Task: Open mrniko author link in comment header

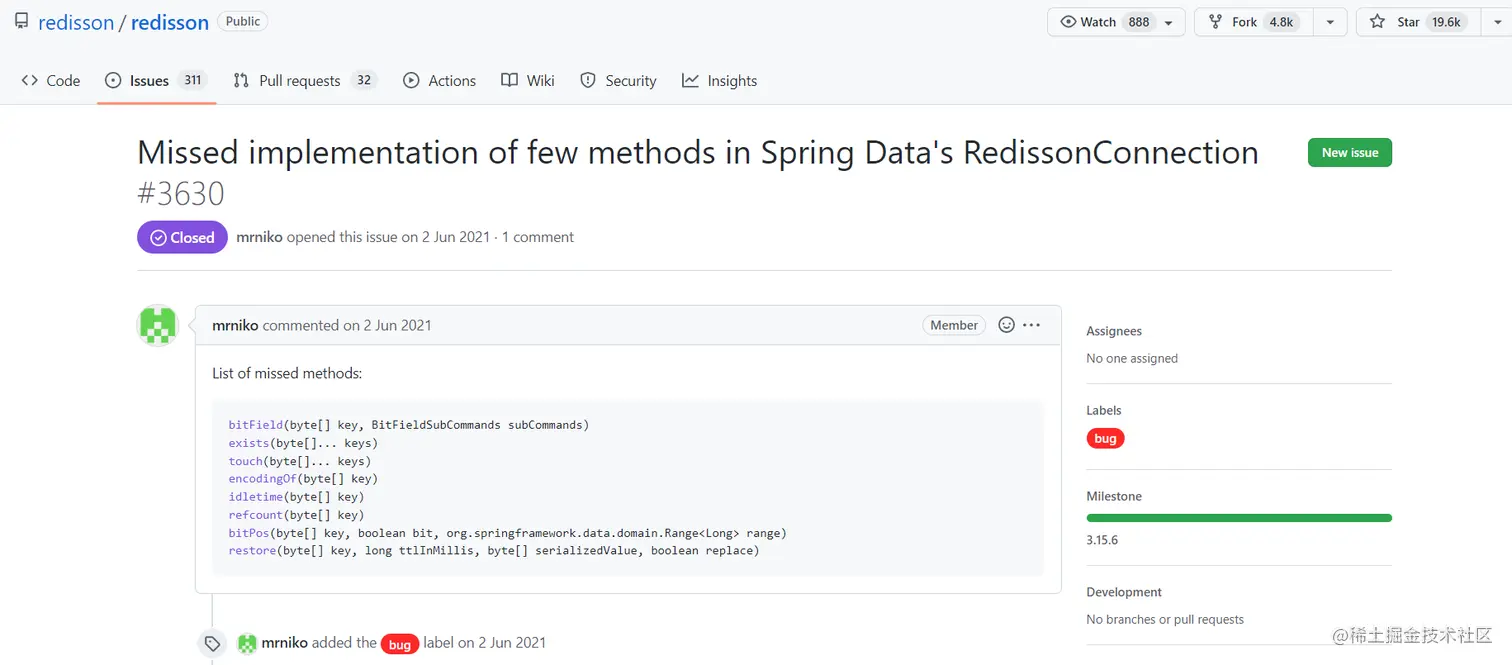Action: (x=235, y=325)
